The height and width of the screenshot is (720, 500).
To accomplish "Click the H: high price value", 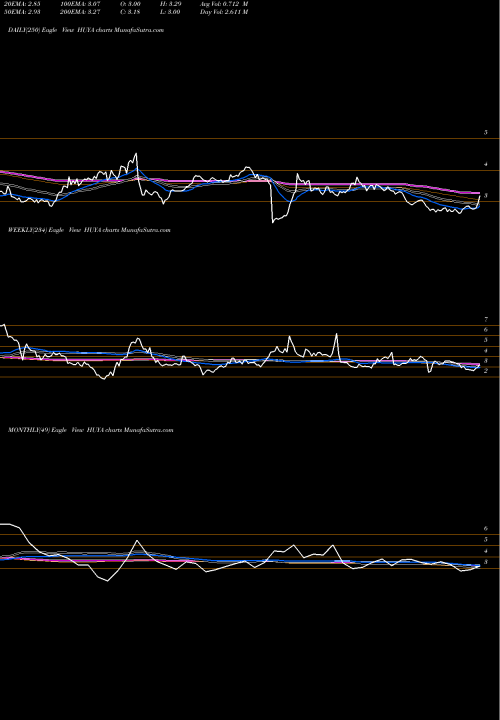I will coord(170,4).
